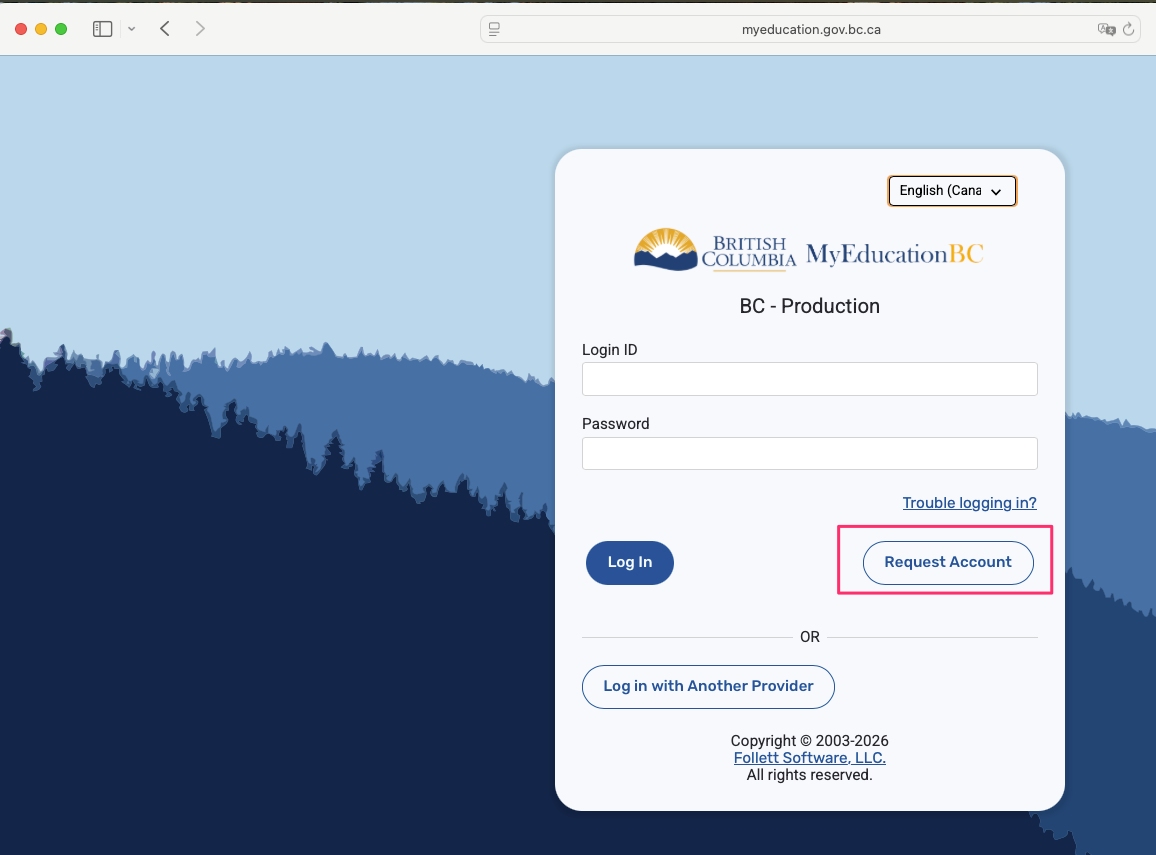Open the Trouble logging in? link
This screenshot has height=855, width=1156.
tap(969, 503)
